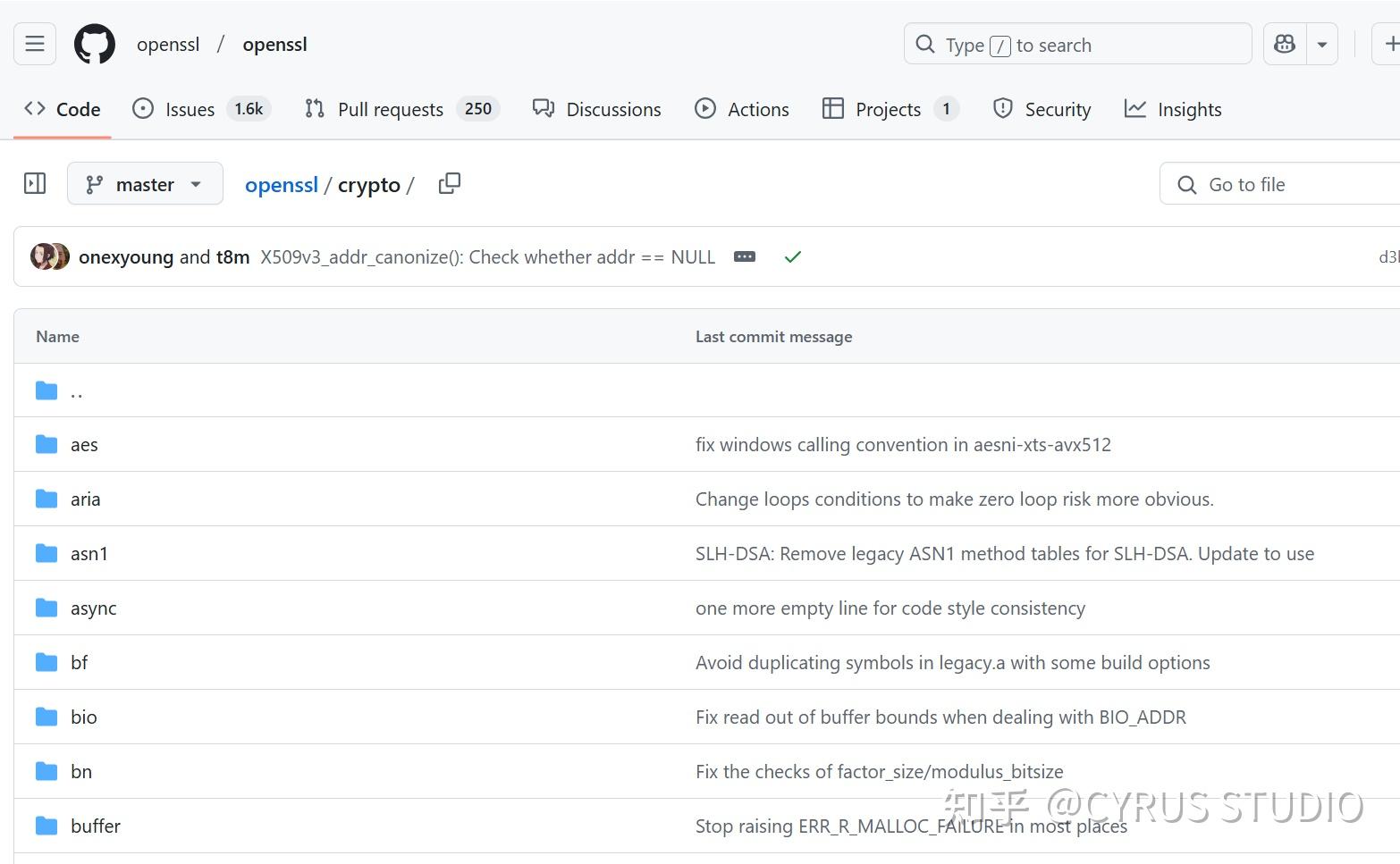Open the master branch dropdown
This screenshot has height=864, width=1400.
click(x=145, y=184)
